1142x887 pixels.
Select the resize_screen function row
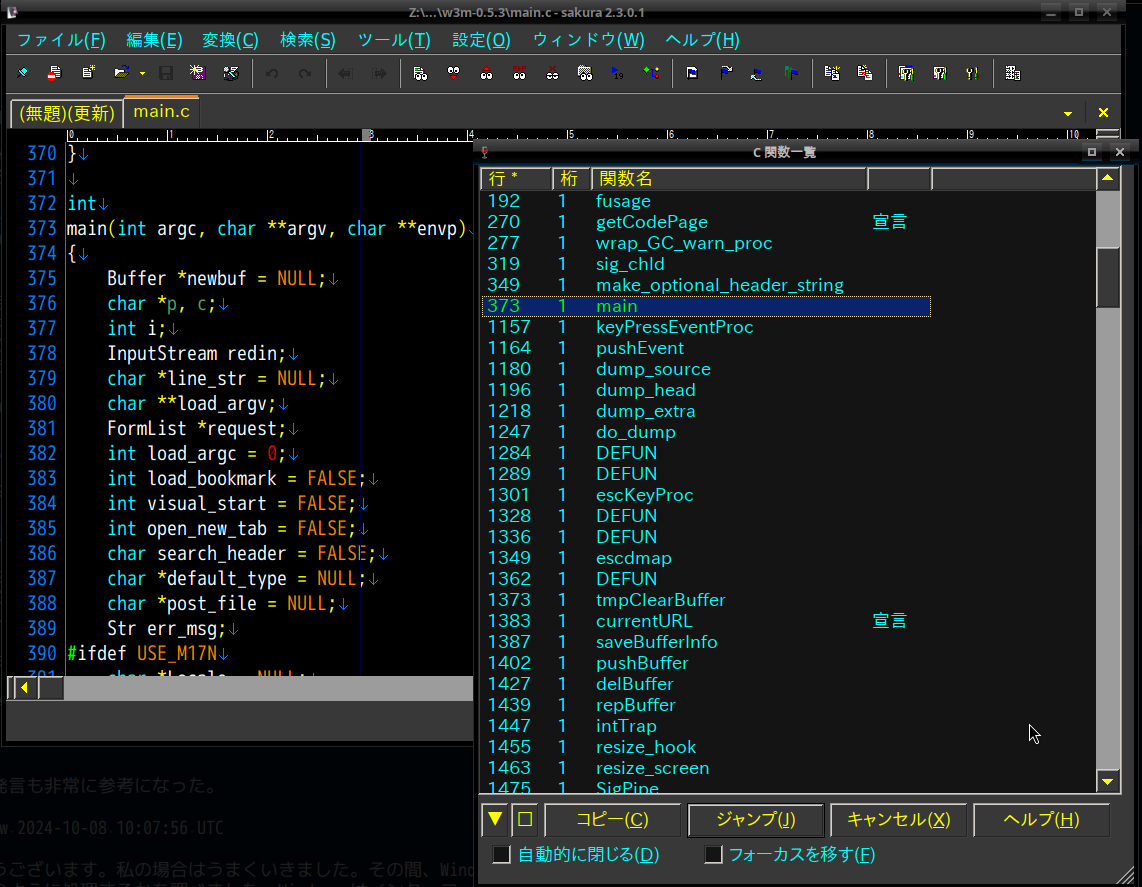click(x=706, y=768)
